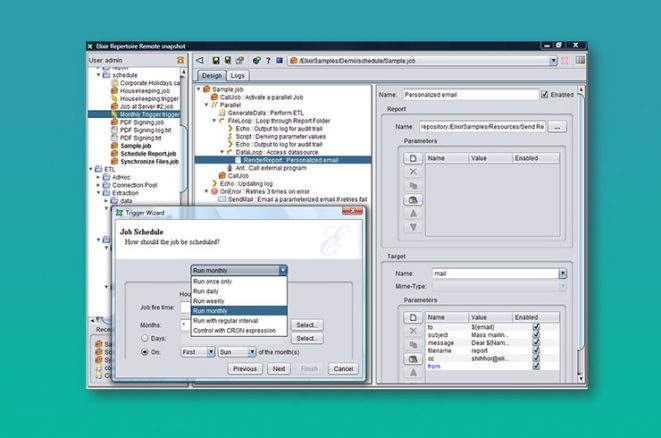Click the red X icon beside path bar
This screenshot has height=438, width=661.
566,60
